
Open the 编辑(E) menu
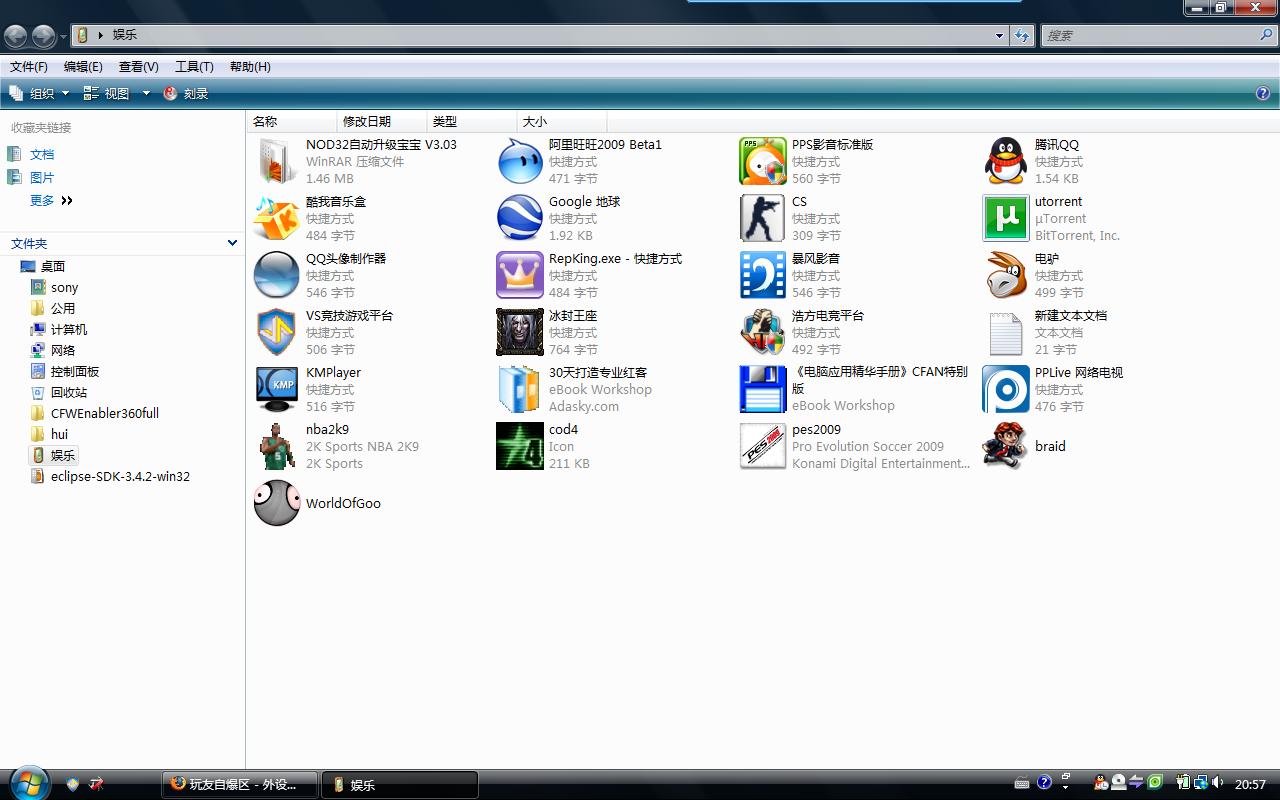(83, 67)
